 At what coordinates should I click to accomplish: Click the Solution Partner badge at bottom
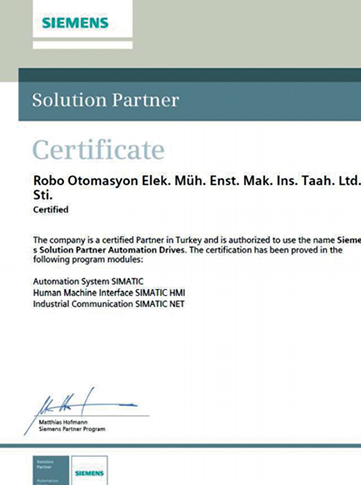(51, 470)
